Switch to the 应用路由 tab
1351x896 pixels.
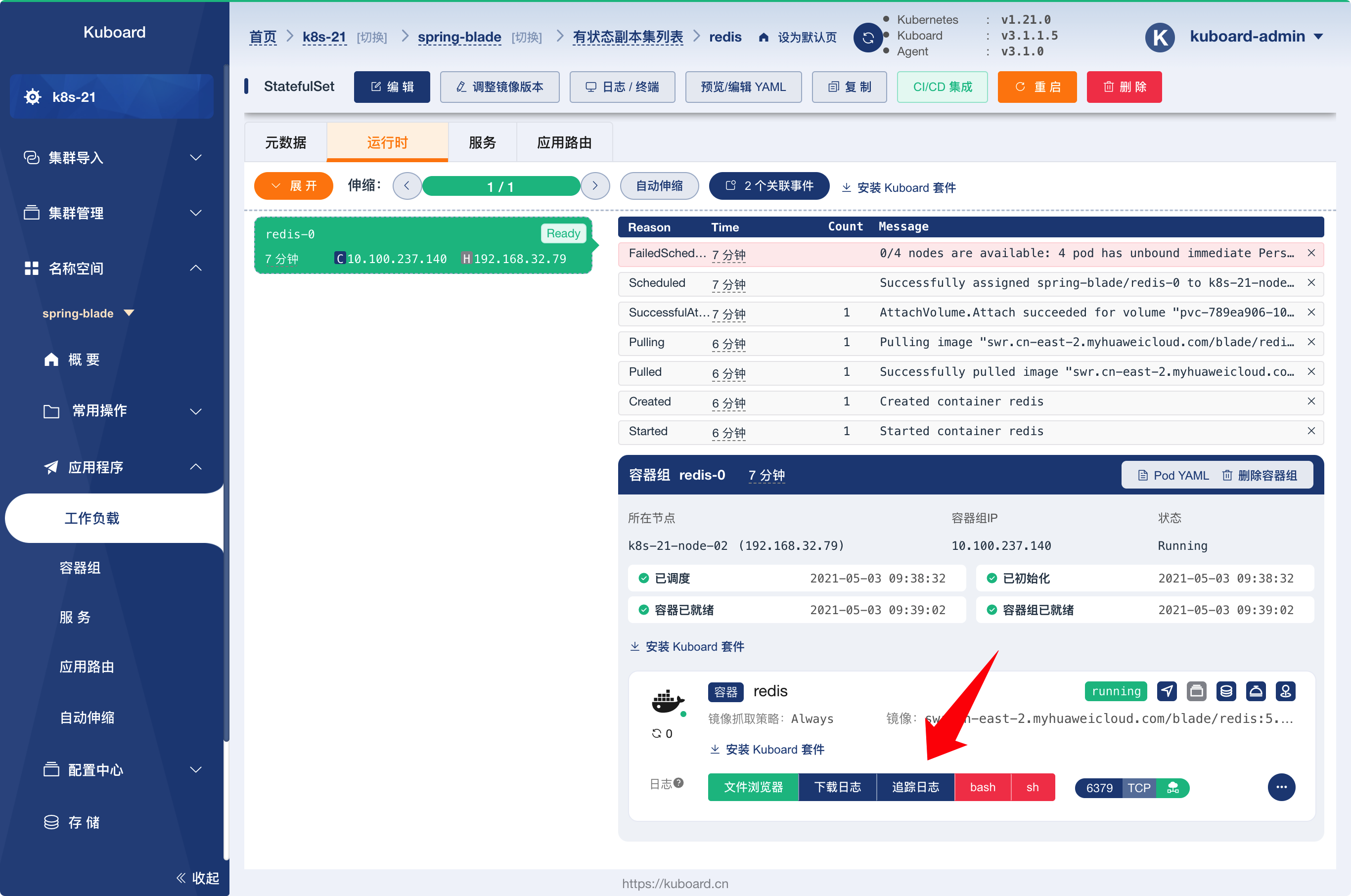click(x=564, y=142)
